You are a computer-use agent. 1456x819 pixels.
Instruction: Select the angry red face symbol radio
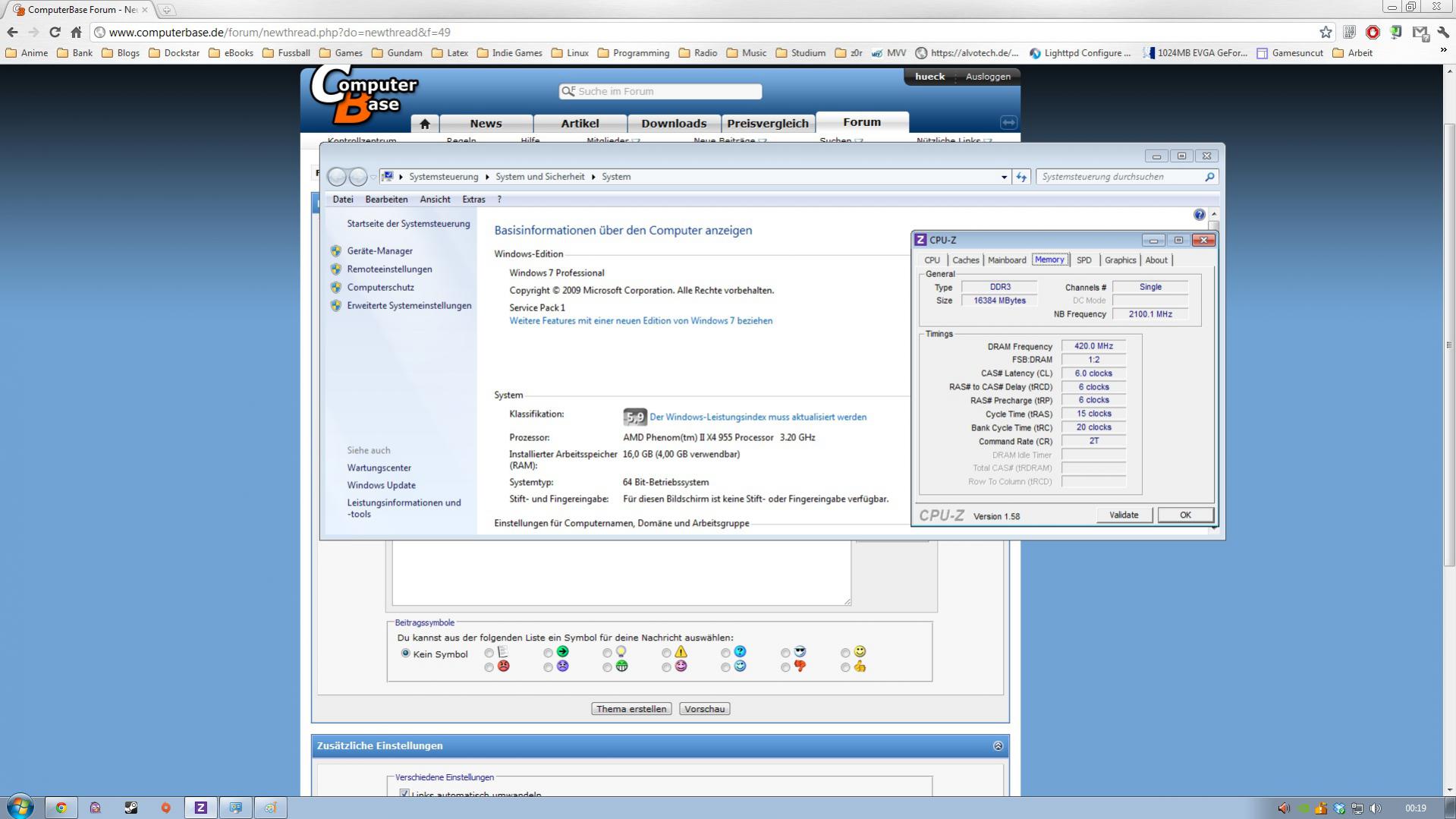(x=489, y=668)
